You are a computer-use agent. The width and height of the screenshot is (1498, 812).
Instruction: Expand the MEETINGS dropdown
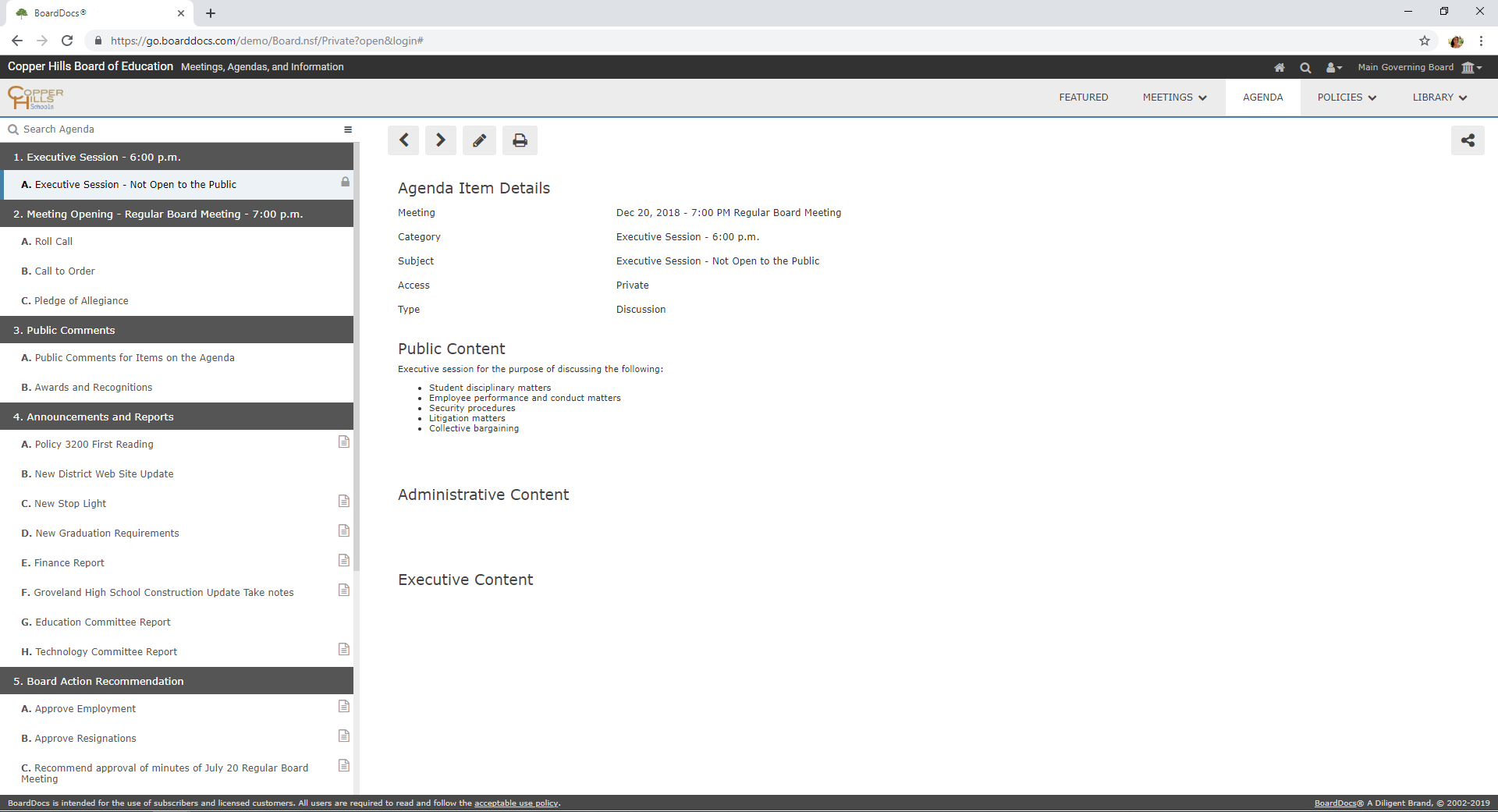coord(1174,98)
